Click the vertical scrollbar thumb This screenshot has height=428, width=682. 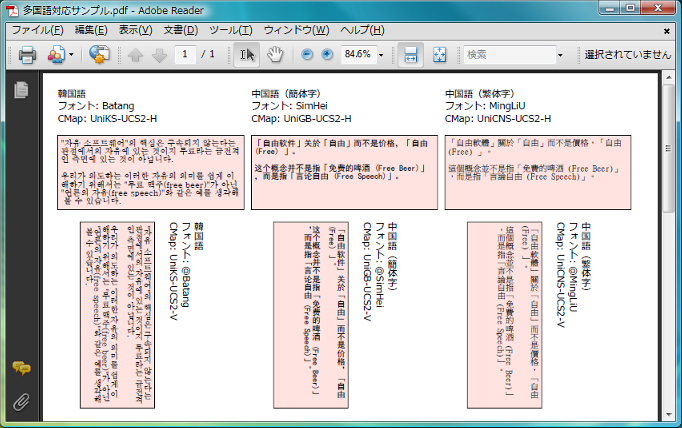(x=669, y=148)
